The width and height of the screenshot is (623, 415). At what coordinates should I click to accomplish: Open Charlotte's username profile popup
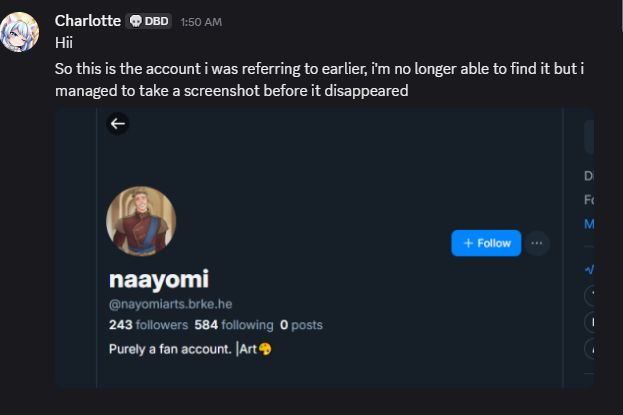point(88,21)
